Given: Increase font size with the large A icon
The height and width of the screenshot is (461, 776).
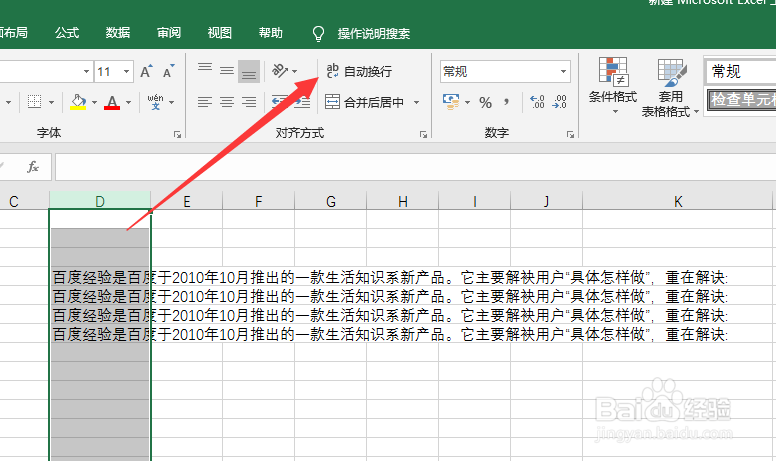Looking at the screenshot, I should pos(146,72).
